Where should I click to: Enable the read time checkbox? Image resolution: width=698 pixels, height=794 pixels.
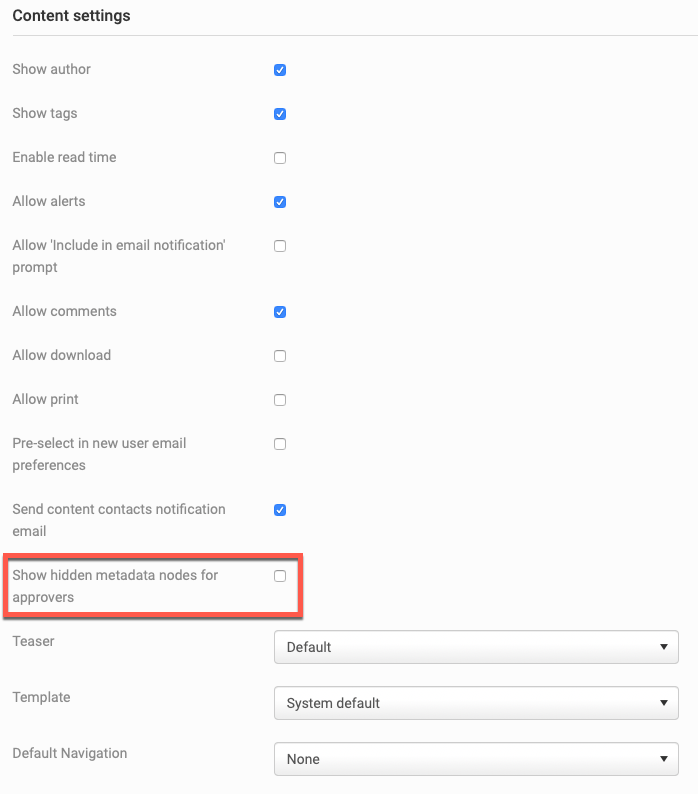280,158
